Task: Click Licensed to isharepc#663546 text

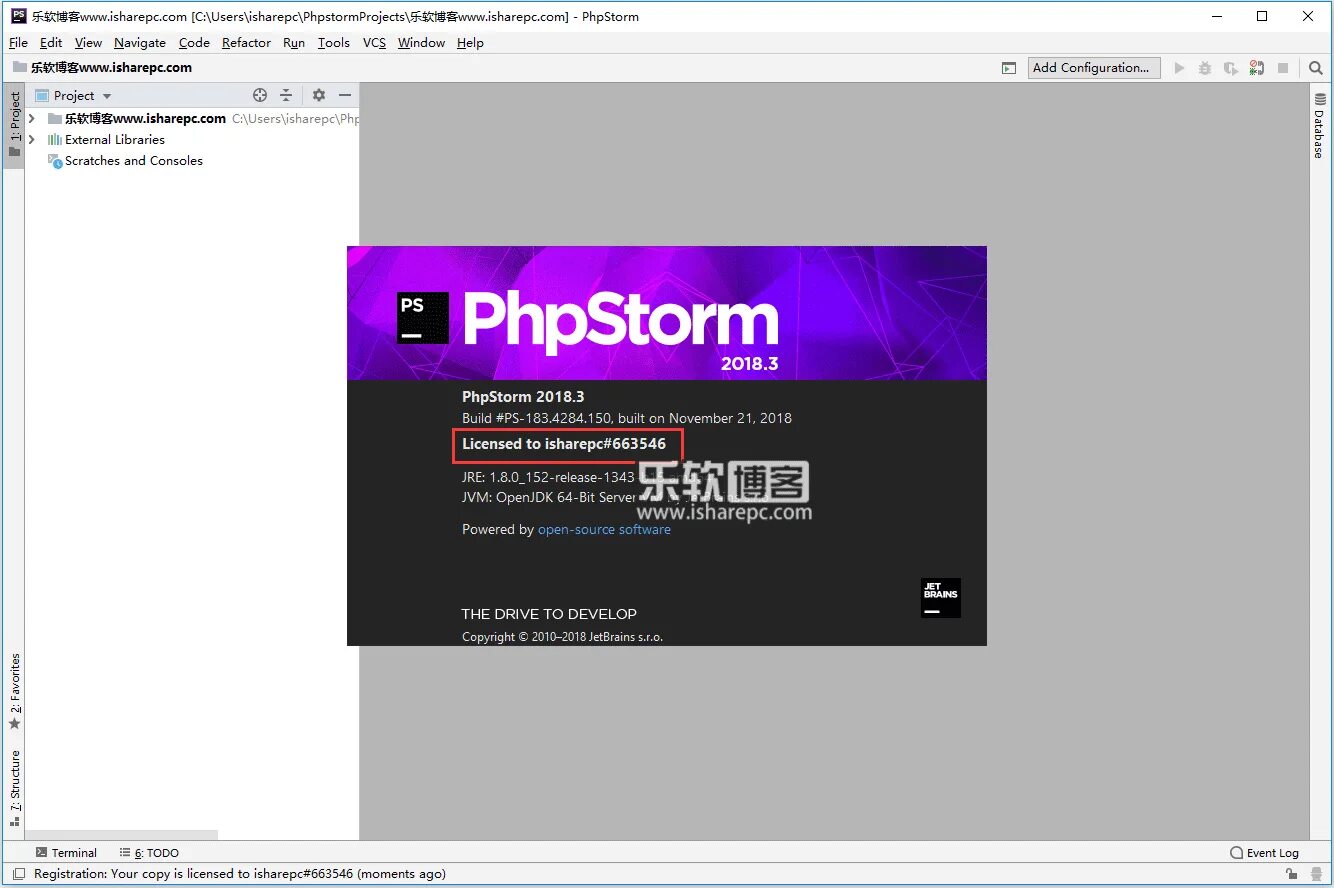Action: point(564,444)
